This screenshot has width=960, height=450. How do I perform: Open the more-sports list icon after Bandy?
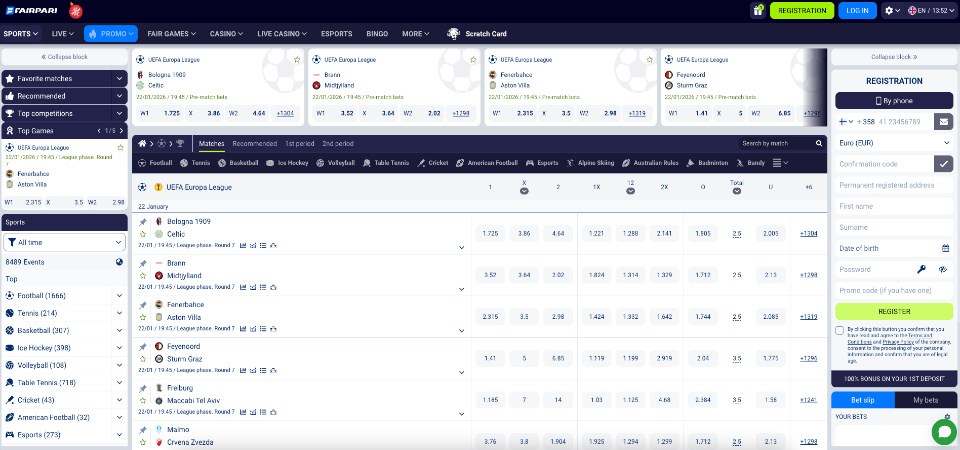click(780, 163)
